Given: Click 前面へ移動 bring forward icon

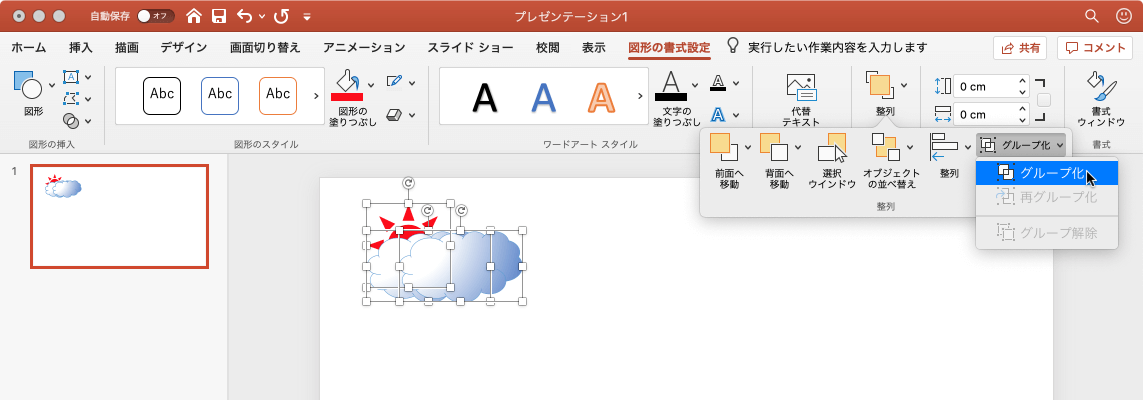Looking at the screenshot, I should [725, 146].
